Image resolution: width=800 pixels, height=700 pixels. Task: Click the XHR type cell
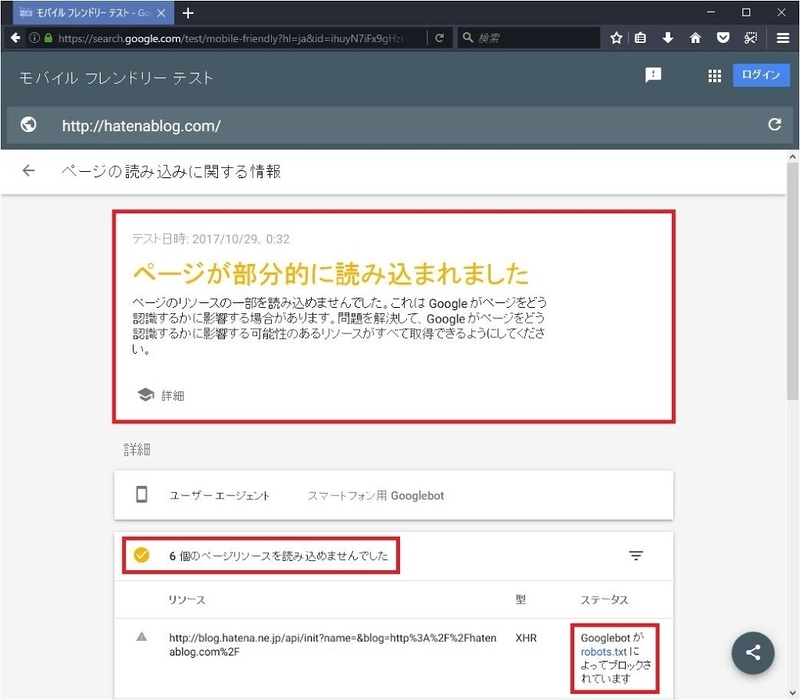click(526, 638)
